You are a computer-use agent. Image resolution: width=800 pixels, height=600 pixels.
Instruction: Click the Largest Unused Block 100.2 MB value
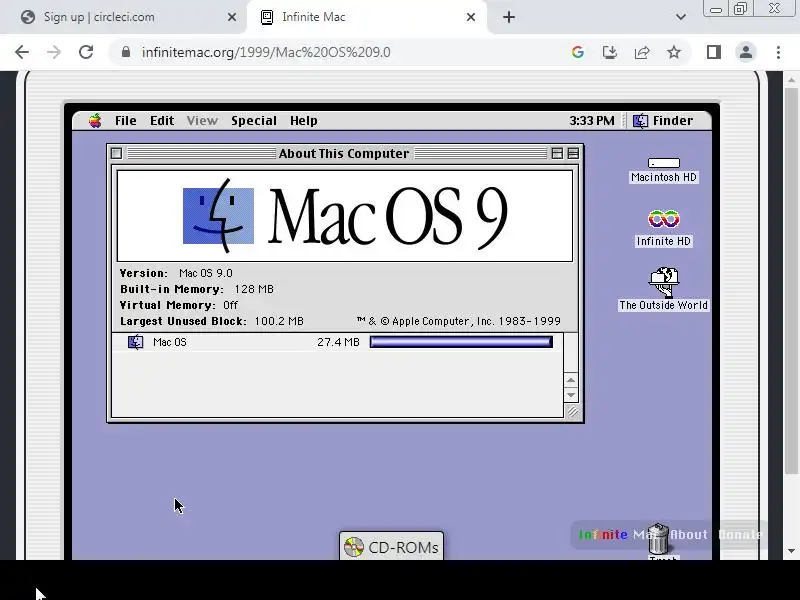(279, 321)
